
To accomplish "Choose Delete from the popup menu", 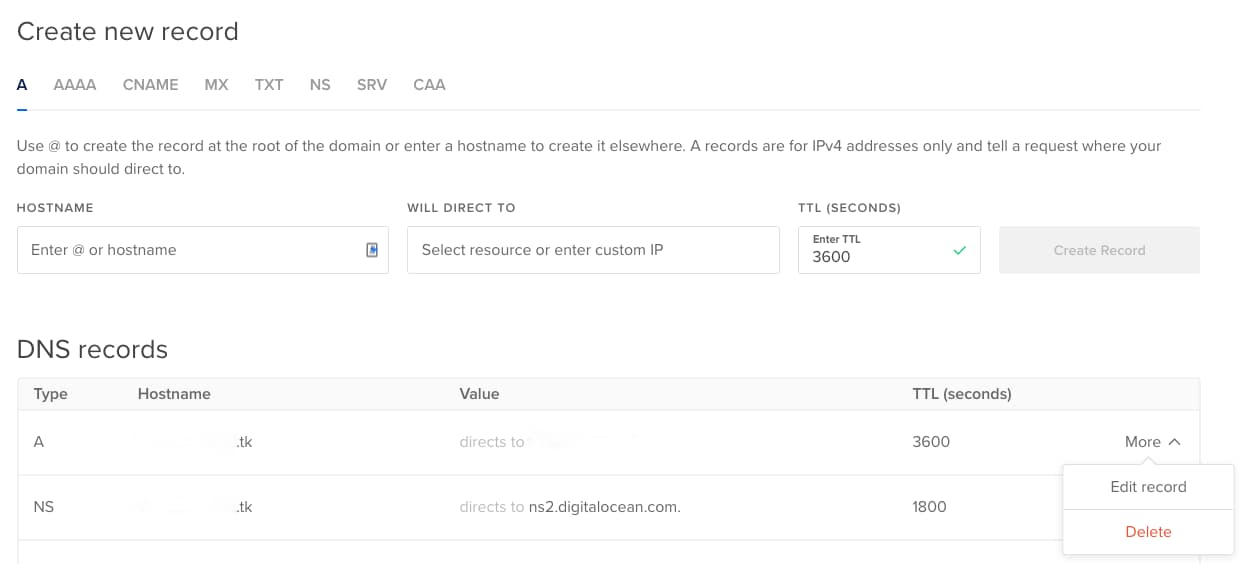I will (x=1148, y=532).
